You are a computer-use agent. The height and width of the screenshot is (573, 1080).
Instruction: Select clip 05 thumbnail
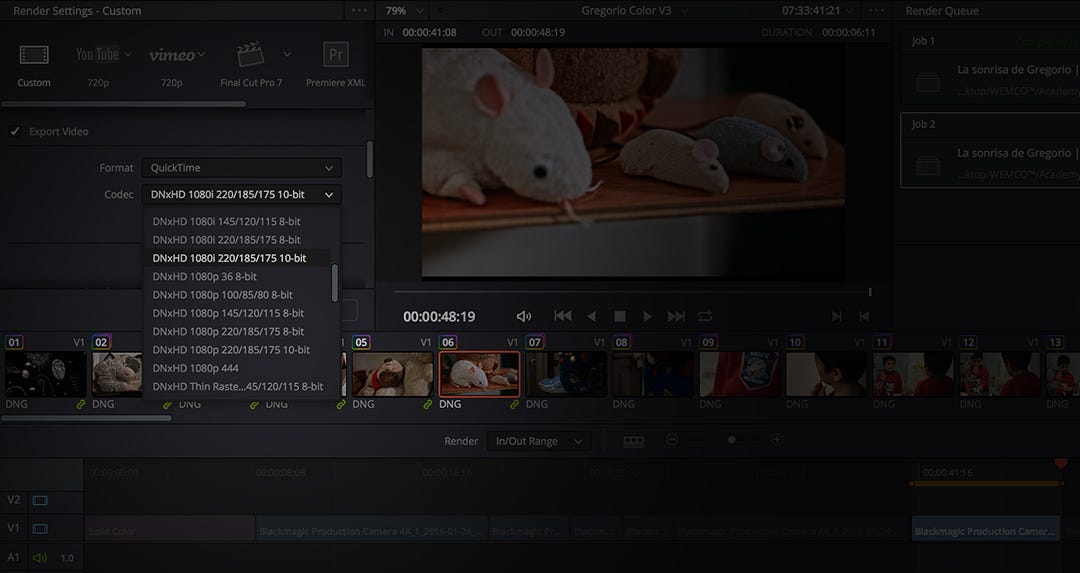[393, 374]
